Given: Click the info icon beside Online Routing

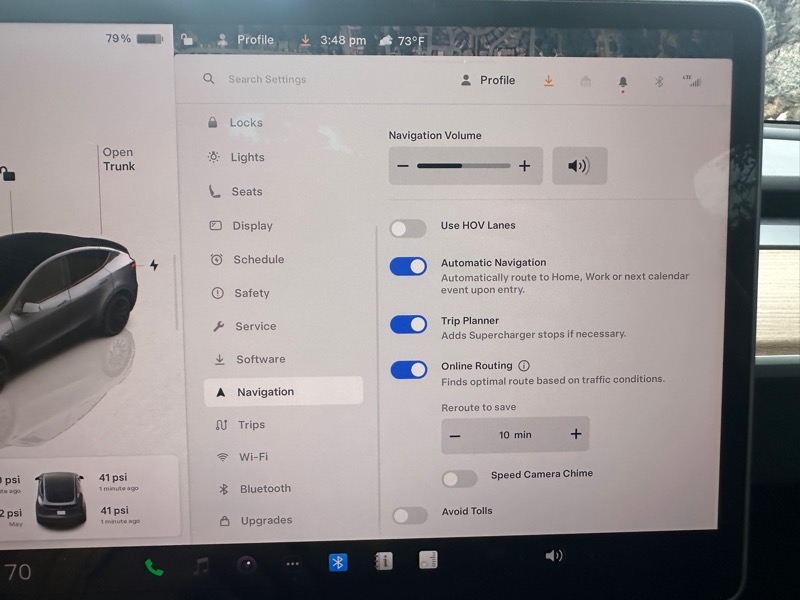Looking at the screenshot, I should tap(524, 366).
